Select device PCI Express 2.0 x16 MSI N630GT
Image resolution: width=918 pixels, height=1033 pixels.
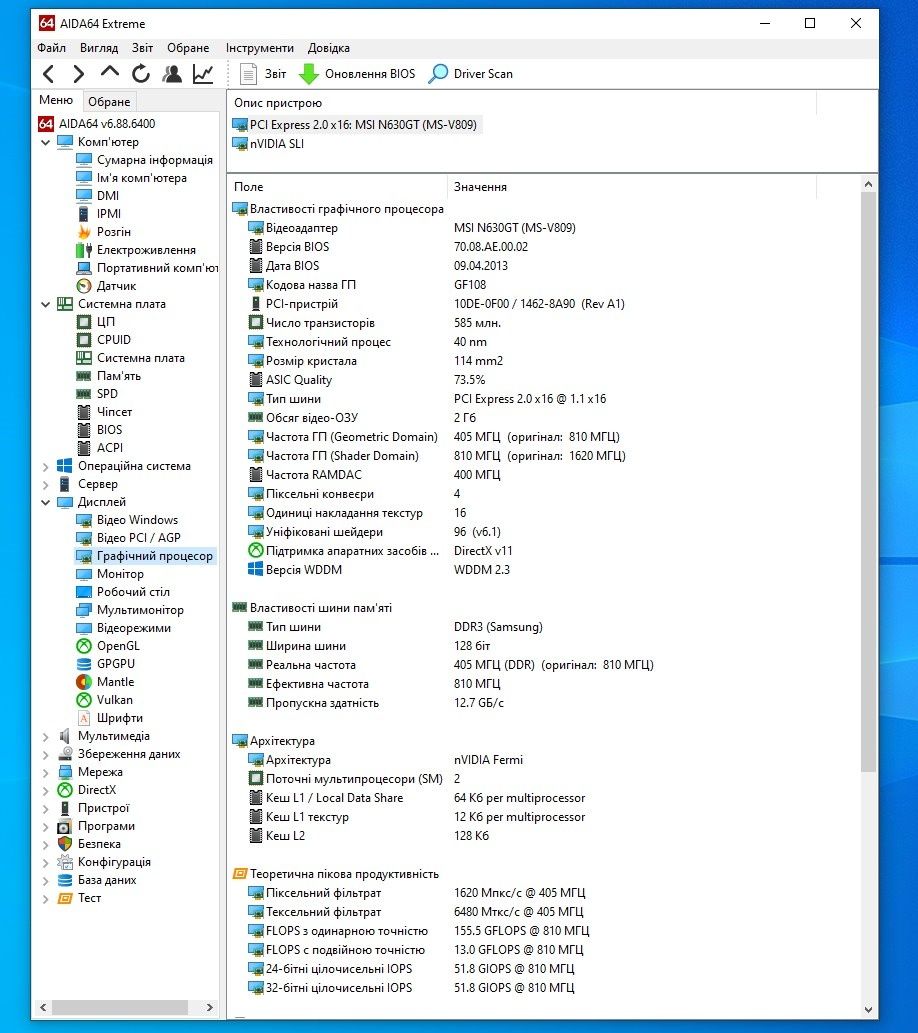[355, 125]
